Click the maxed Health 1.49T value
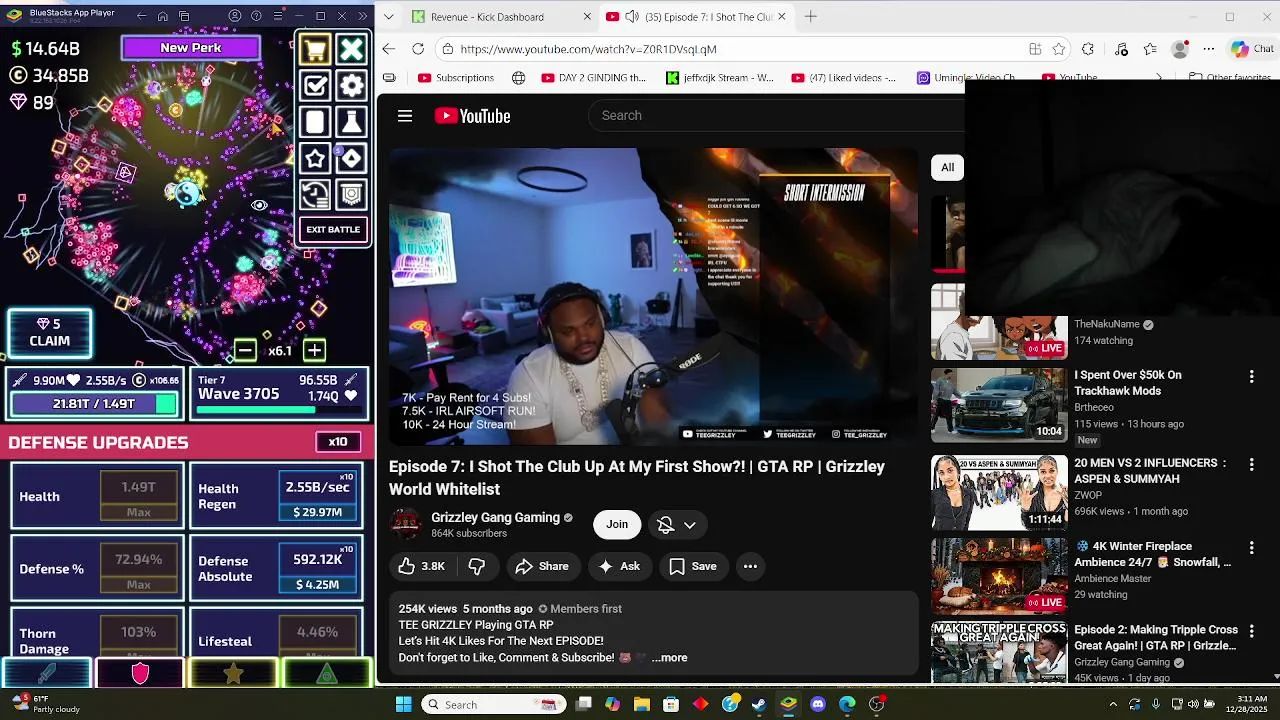The height and width of the screenshot is (720, 1280). click(139, 487)
